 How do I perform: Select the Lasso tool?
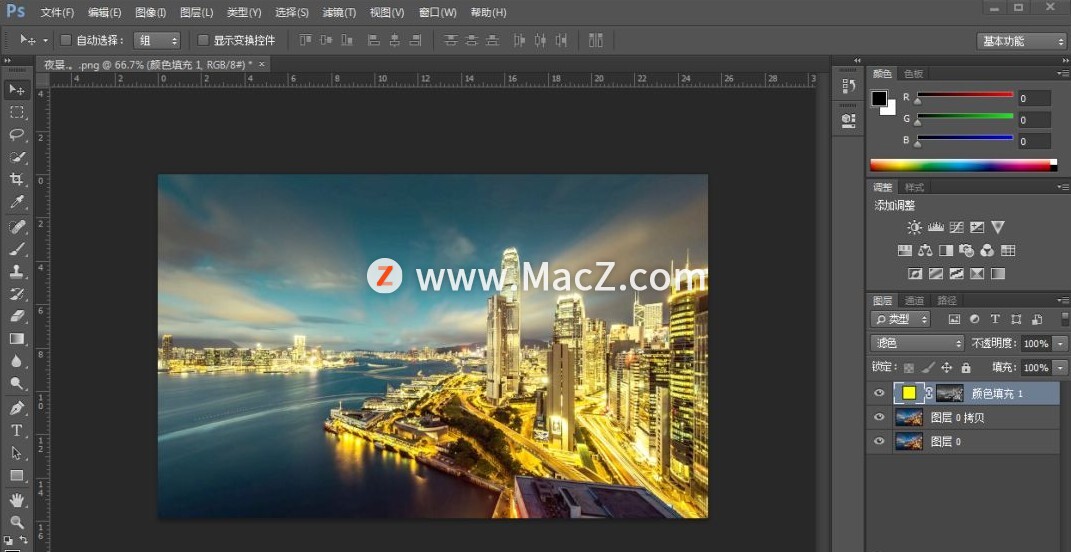coord(17,135)
